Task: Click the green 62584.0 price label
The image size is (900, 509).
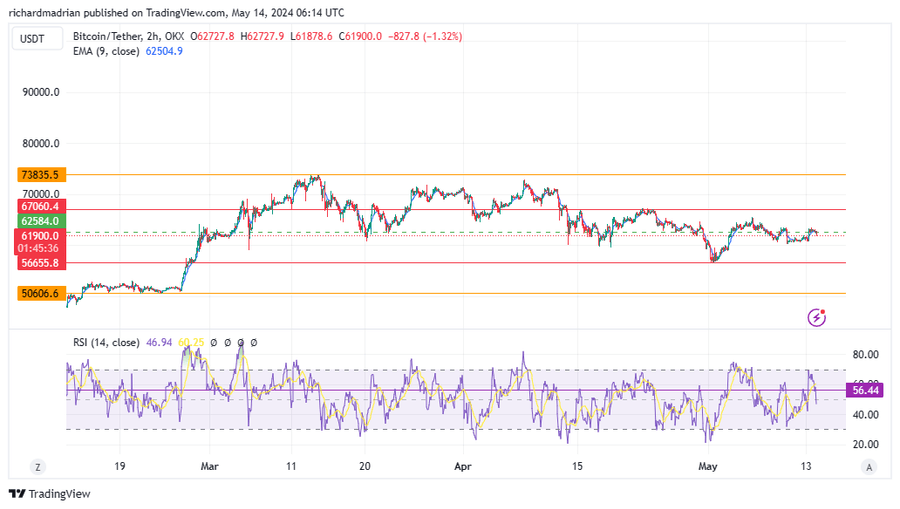Action: (x=40, y=221)
